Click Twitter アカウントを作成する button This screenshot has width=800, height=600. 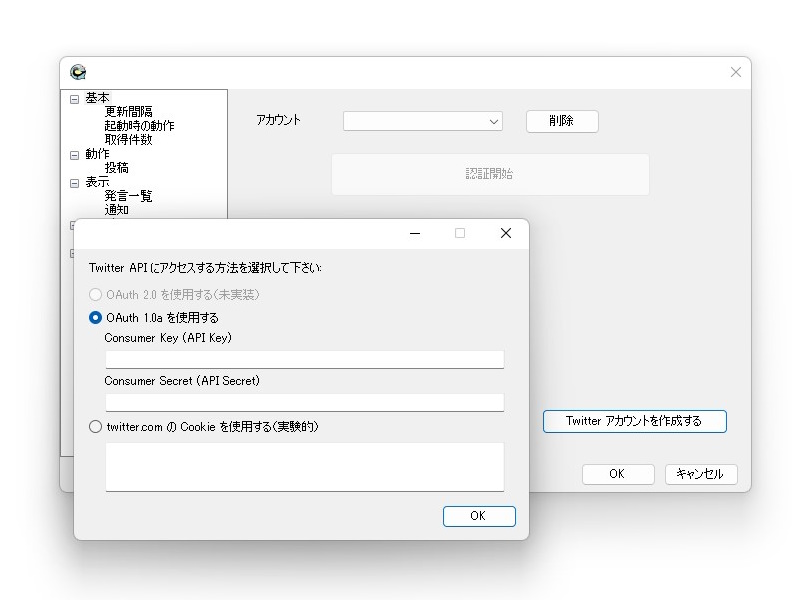634,421
